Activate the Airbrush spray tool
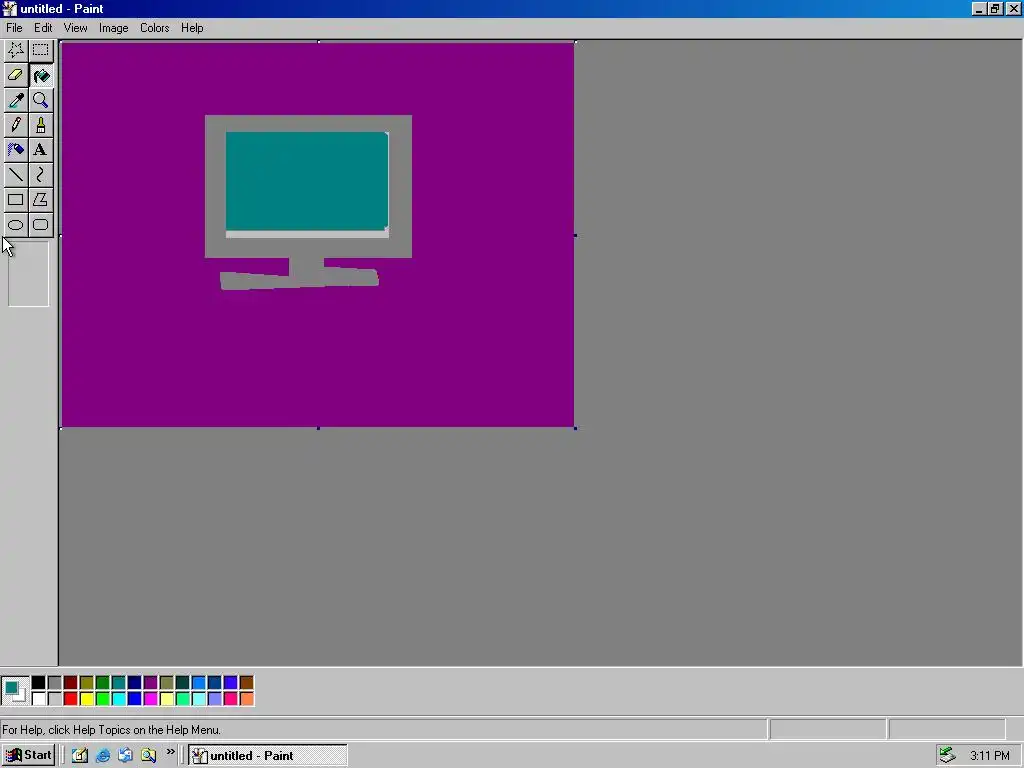The width and height of the screenshot is (1024, 768). [16, 150]
